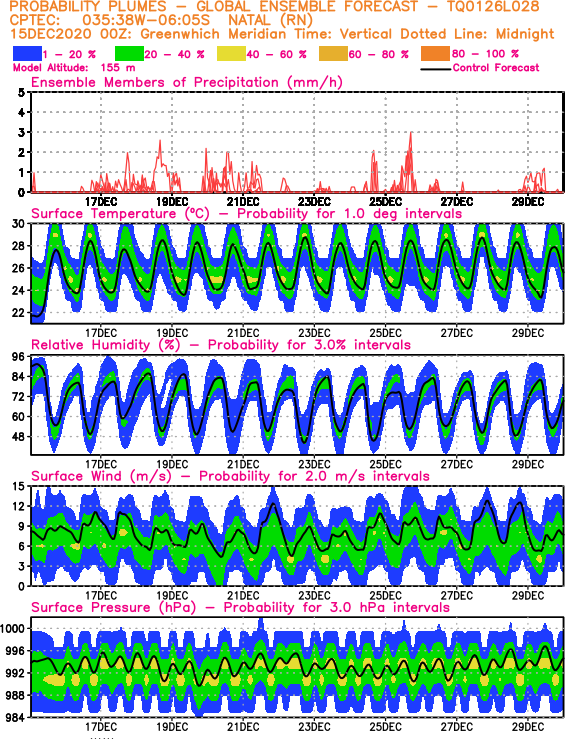Click the gold 60 - 80 % legend swatch

(x=334, y=54)
